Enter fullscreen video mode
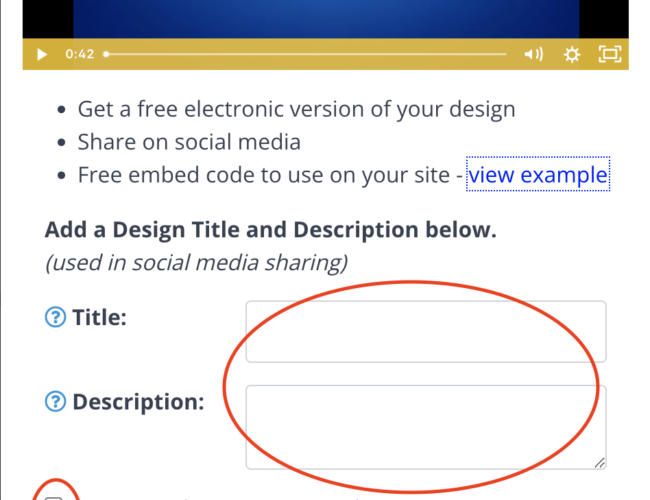 point(609,54)
